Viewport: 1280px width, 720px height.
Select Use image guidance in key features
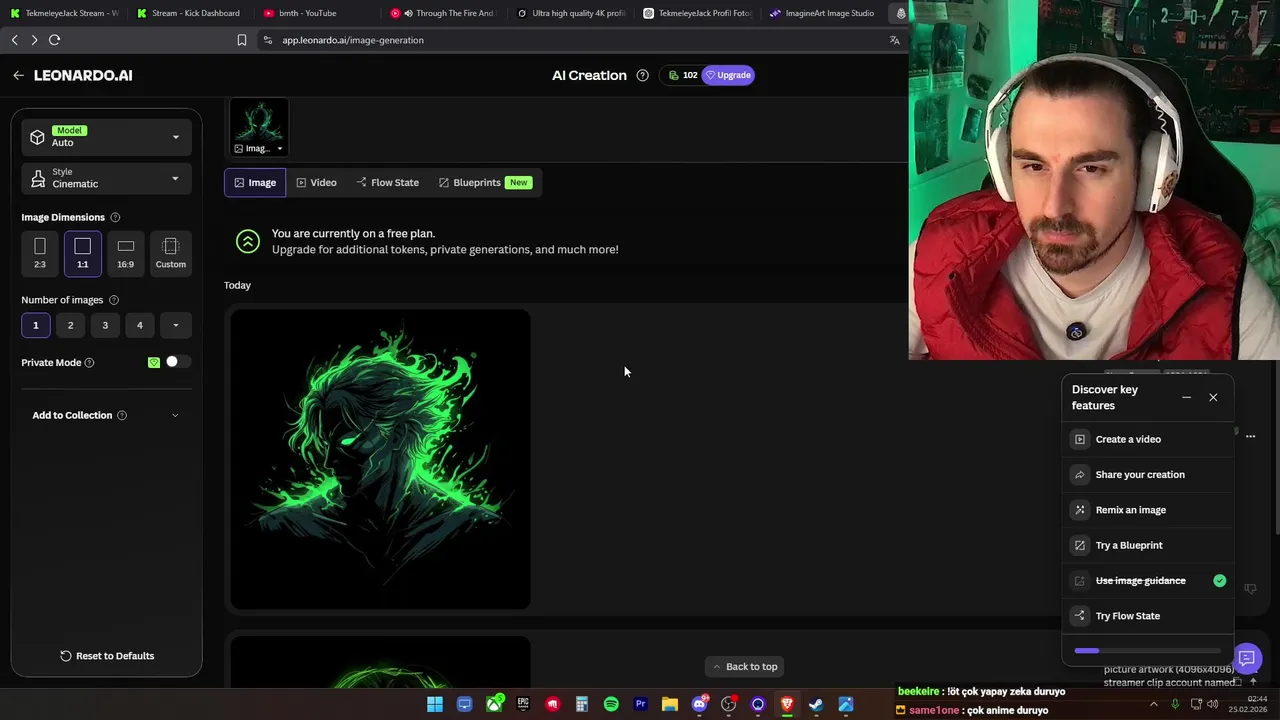(1147, 581)
